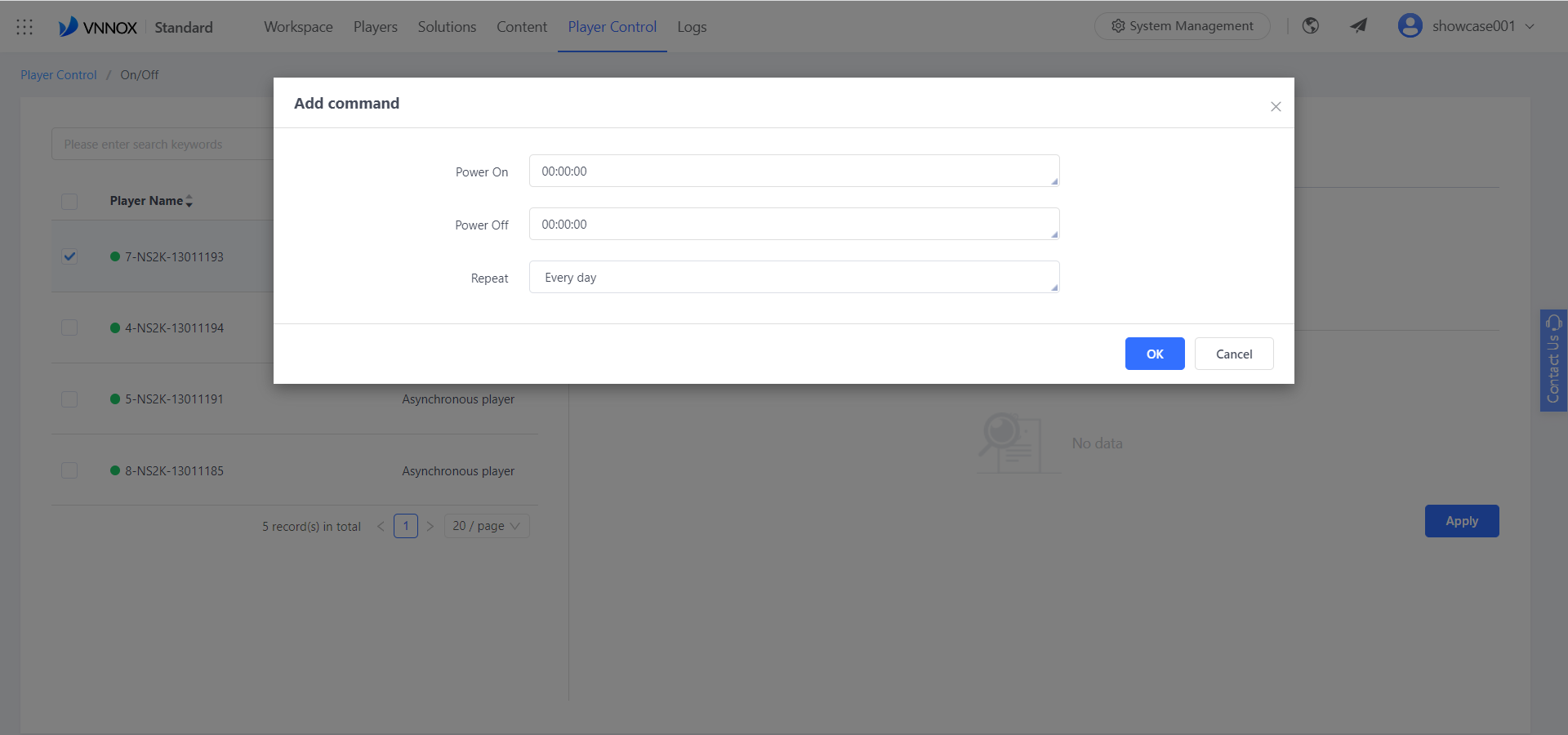Open the Logs tab
The width and height of the screenshot is (1568, 735).
pyautogui.click(x=692, y=27)
